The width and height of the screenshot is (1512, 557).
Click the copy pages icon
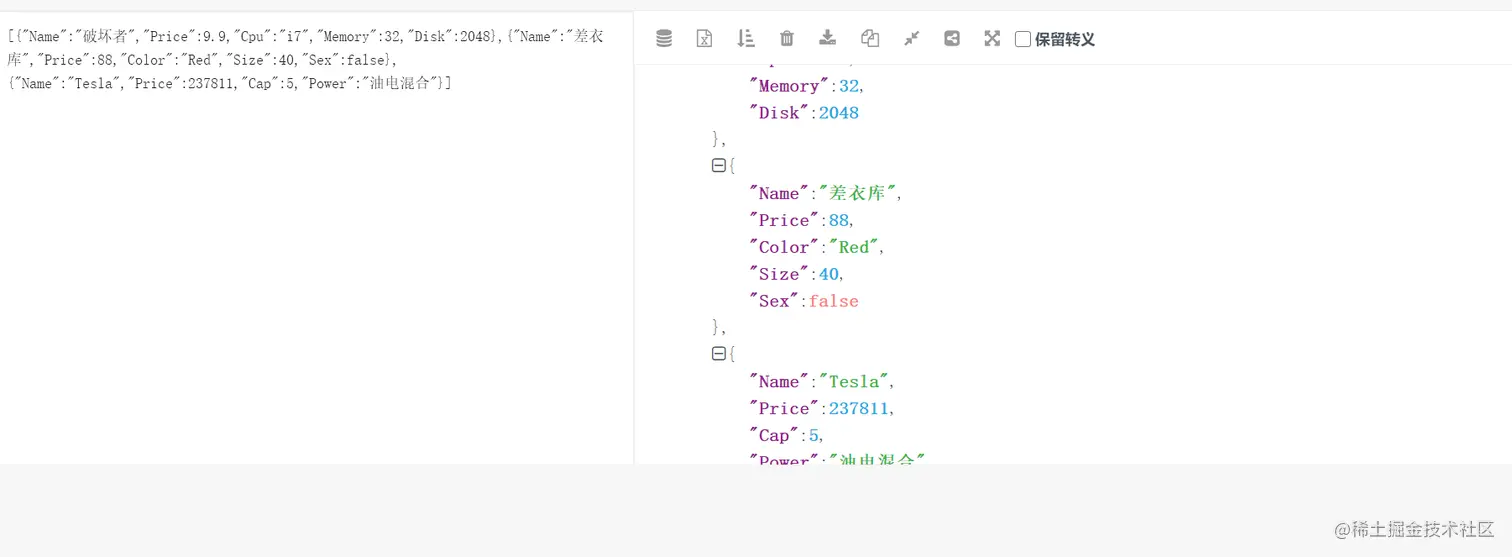click(870, 38)
